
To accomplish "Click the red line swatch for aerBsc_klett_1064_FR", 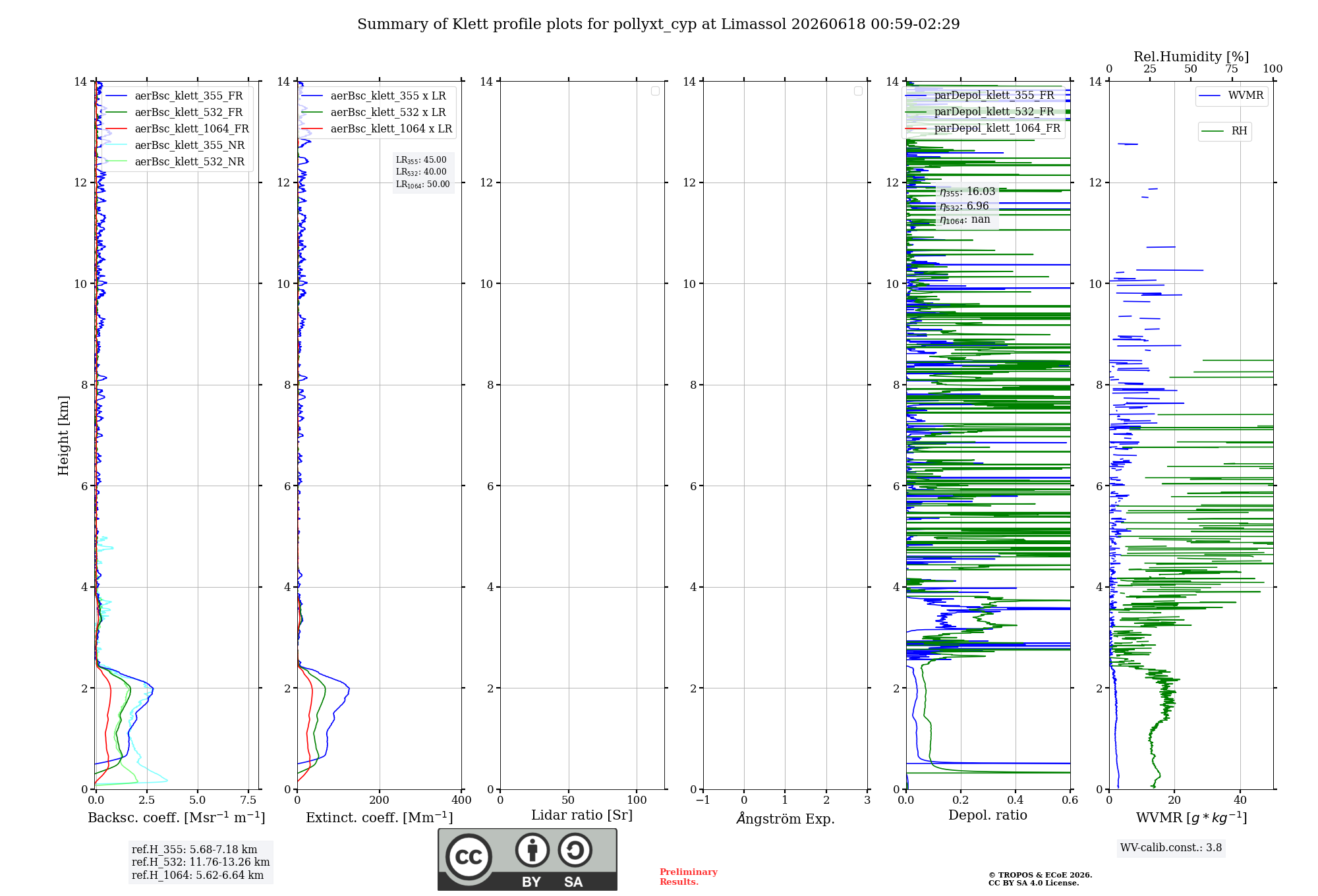I will [117, 128].
